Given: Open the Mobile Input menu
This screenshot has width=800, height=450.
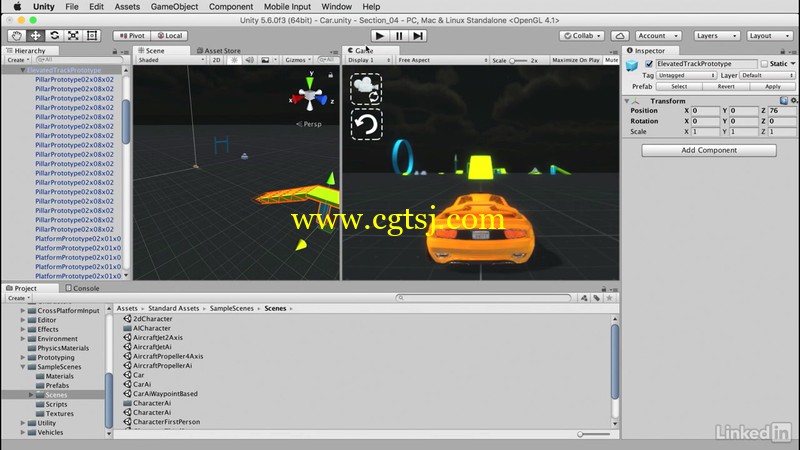Looking at the screenshot, I should (x=287, y=7).
